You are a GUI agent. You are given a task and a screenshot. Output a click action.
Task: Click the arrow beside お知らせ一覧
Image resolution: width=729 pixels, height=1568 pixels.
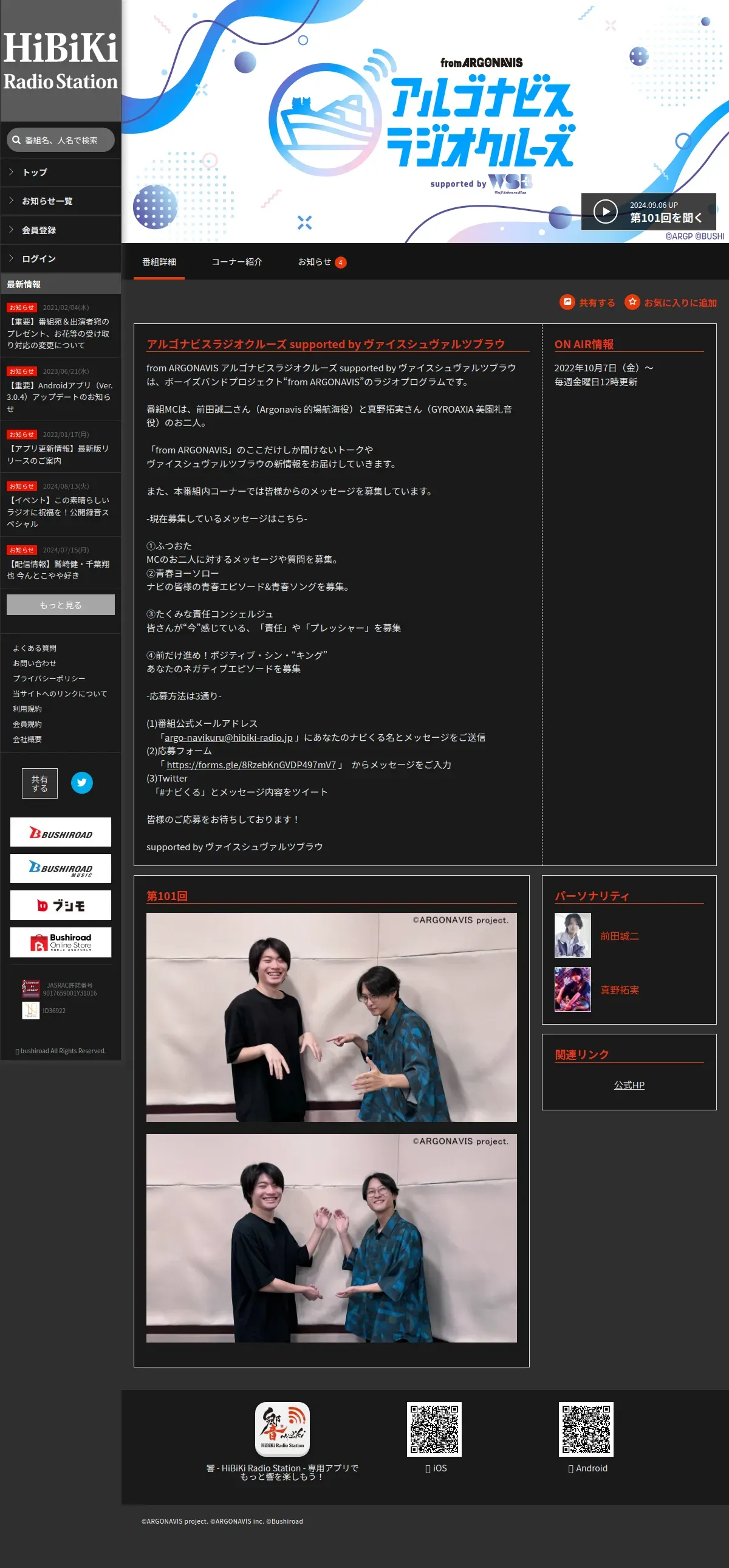[x=11, y=201]
